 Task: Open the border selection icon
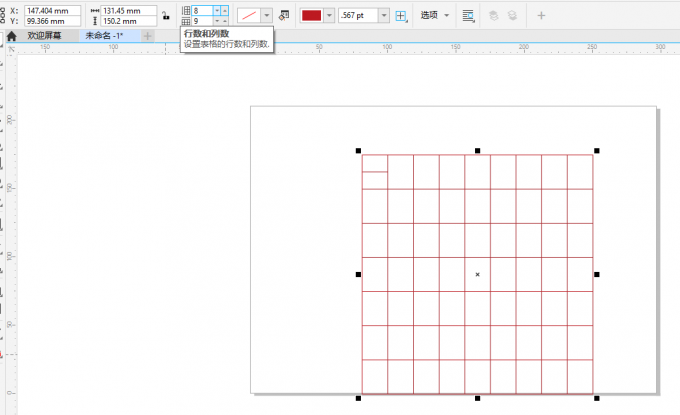401,16
